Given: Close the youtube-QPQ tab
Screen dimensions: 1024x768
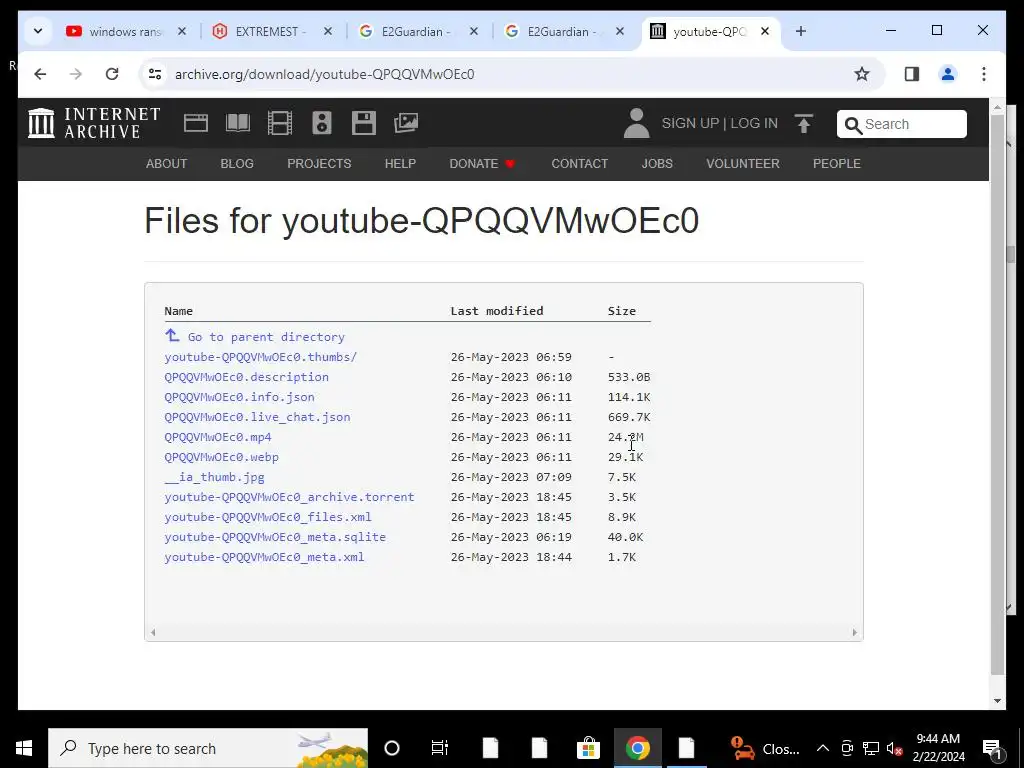Looking at the screenshot, I should 765,31.
